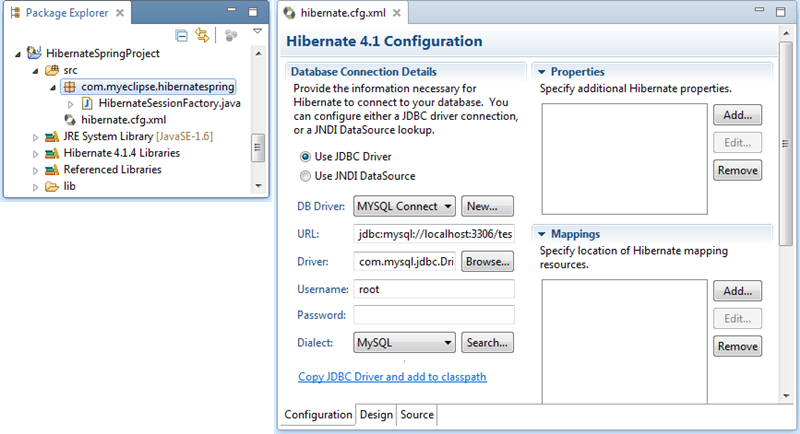The height and width of the screenshot is (434, 800).
Task: Open the Dialect MySQL dropdown
Action: point(405,342)
